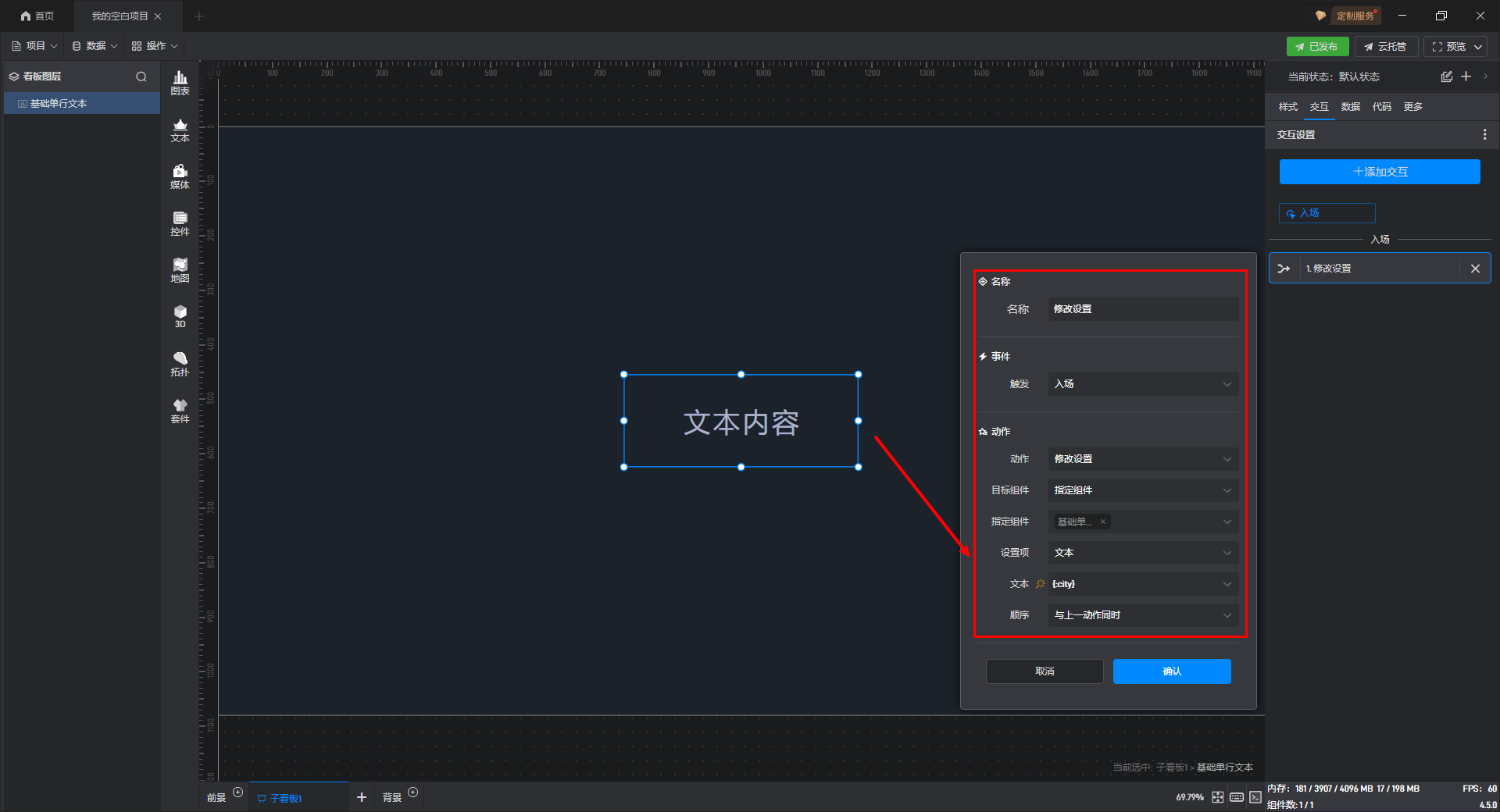Open the console terminal icon in status bar
1500x812 pixels.
(x=1255, y=797)
